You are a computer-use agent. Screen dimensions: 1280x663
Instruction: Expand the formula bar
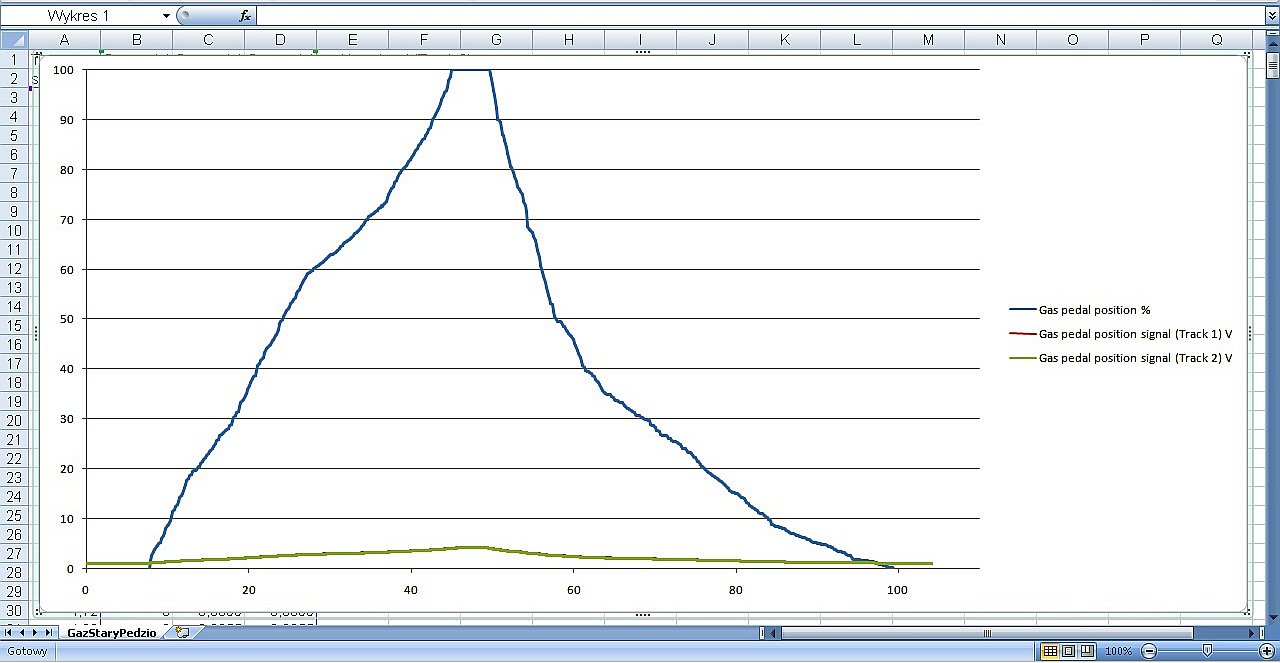click(x=1271, y=16)
